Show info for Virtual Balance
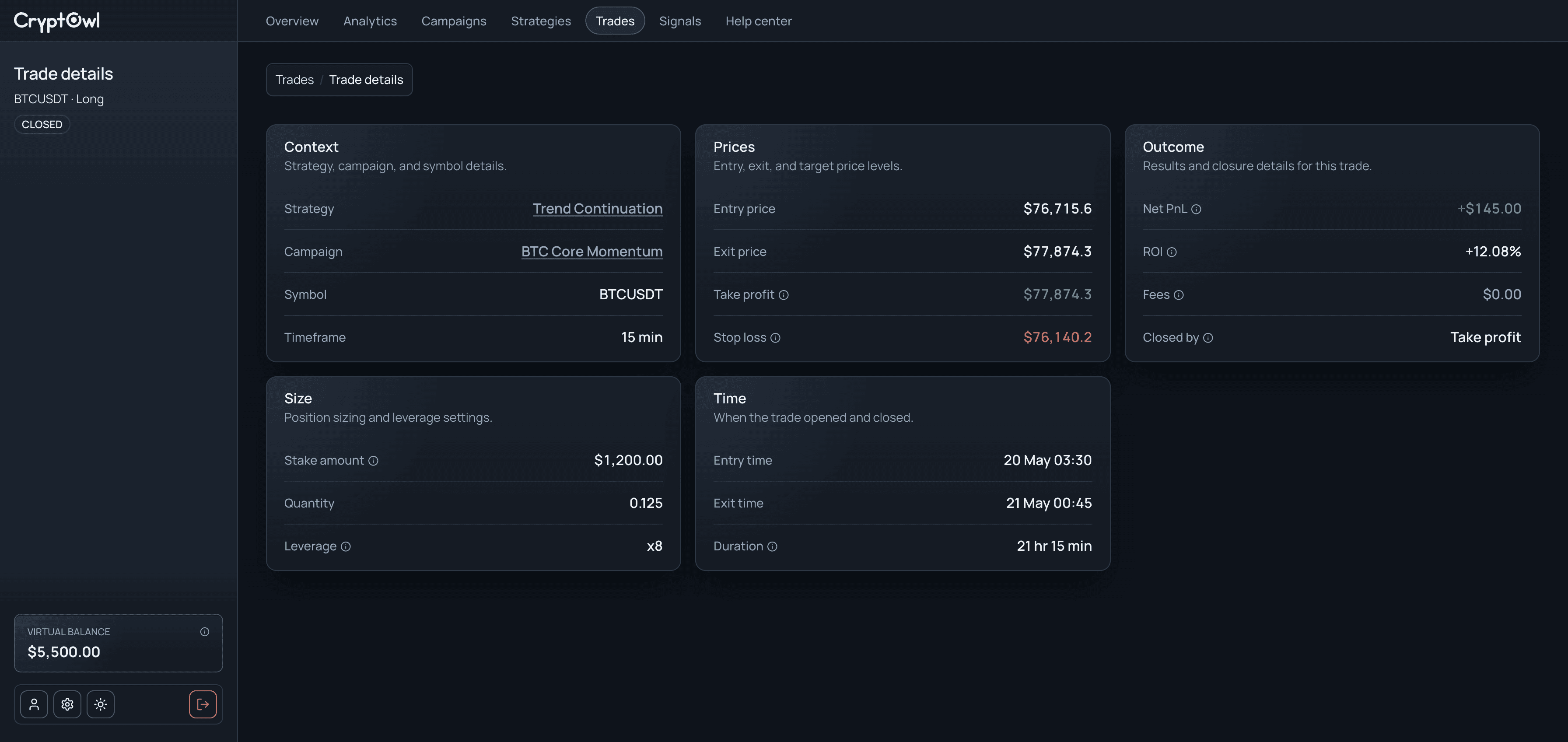1568x742 pixels. click(204, 632)
